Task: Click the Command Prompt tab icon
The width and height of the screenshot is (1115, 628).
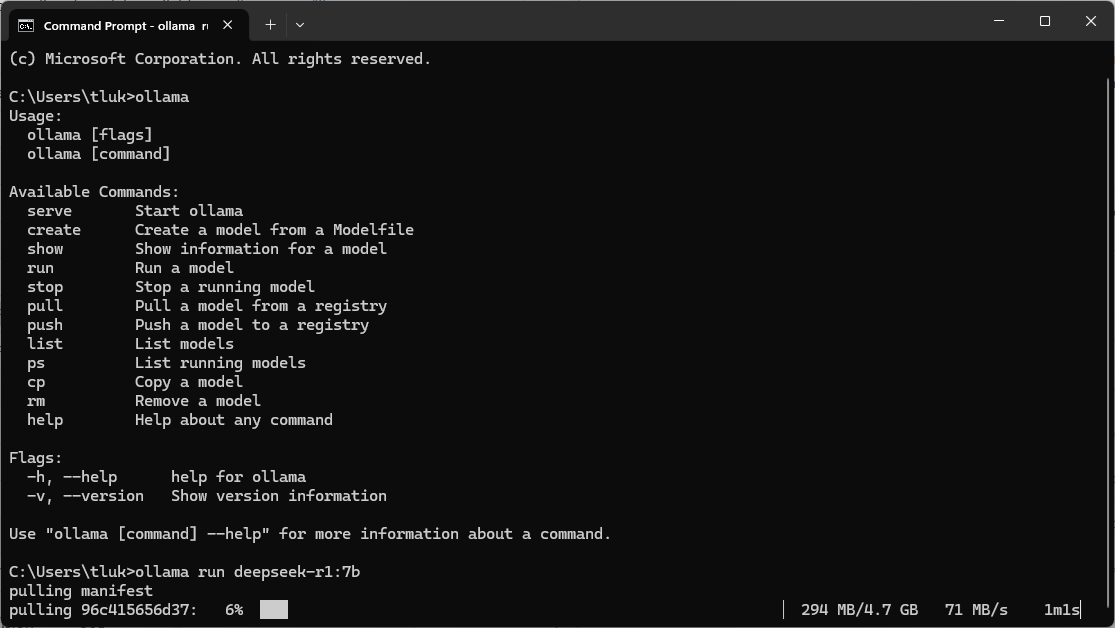Action: click(26, 26)
